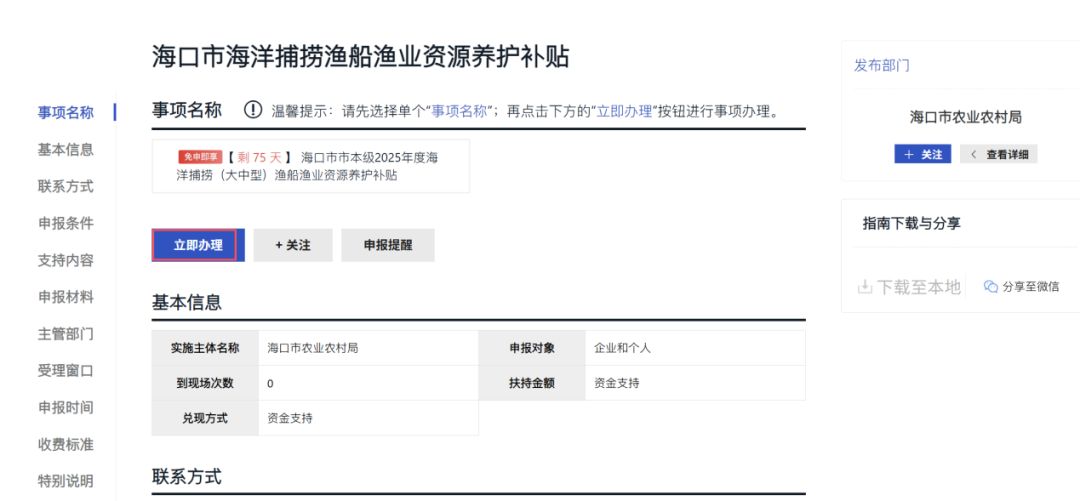
Task: Follow 海口市农业农村局 with the blue 关注 button
Action: click(923, 154)
